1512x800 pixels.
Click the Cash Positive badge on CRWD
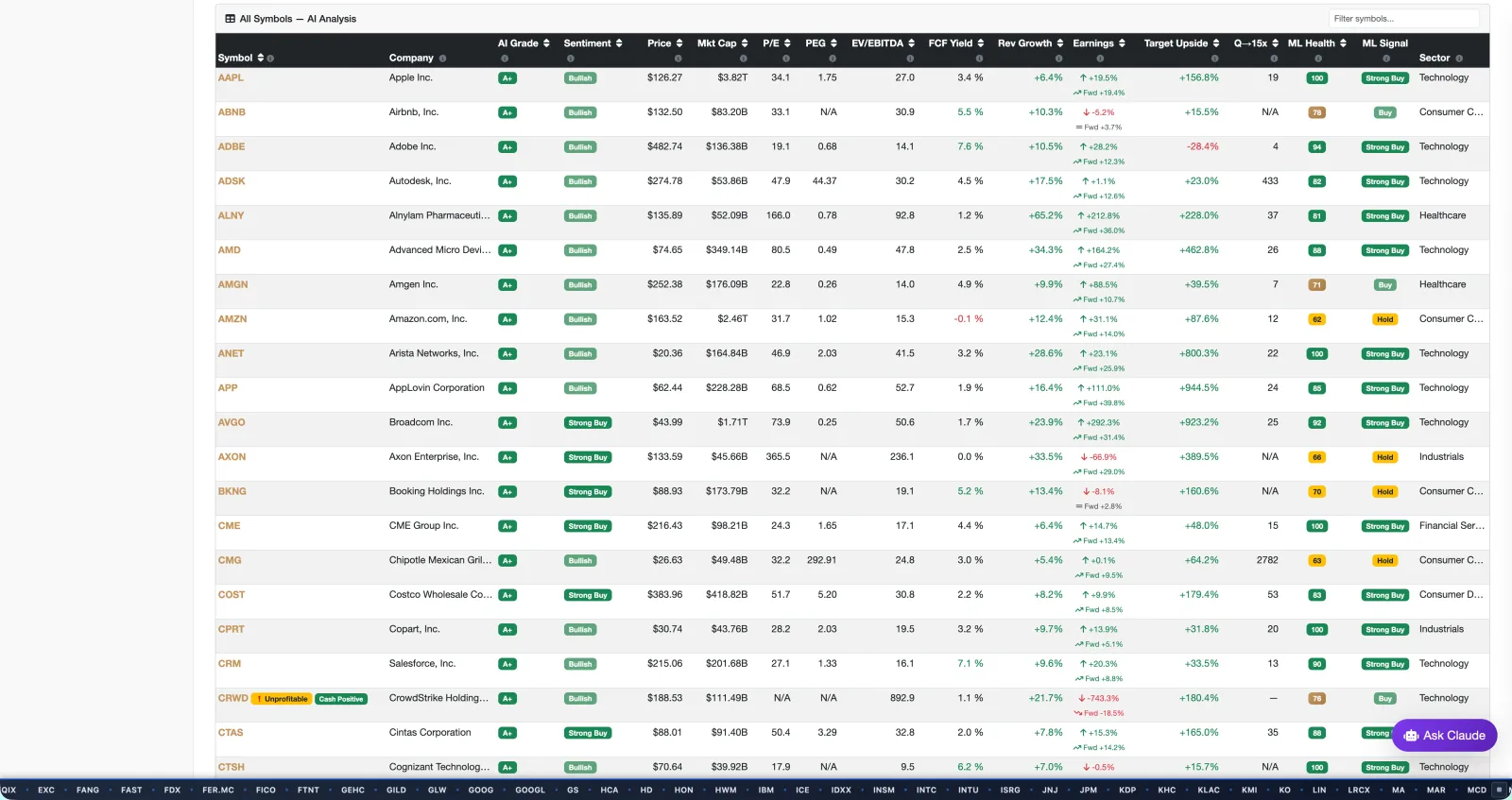point(341,699)
